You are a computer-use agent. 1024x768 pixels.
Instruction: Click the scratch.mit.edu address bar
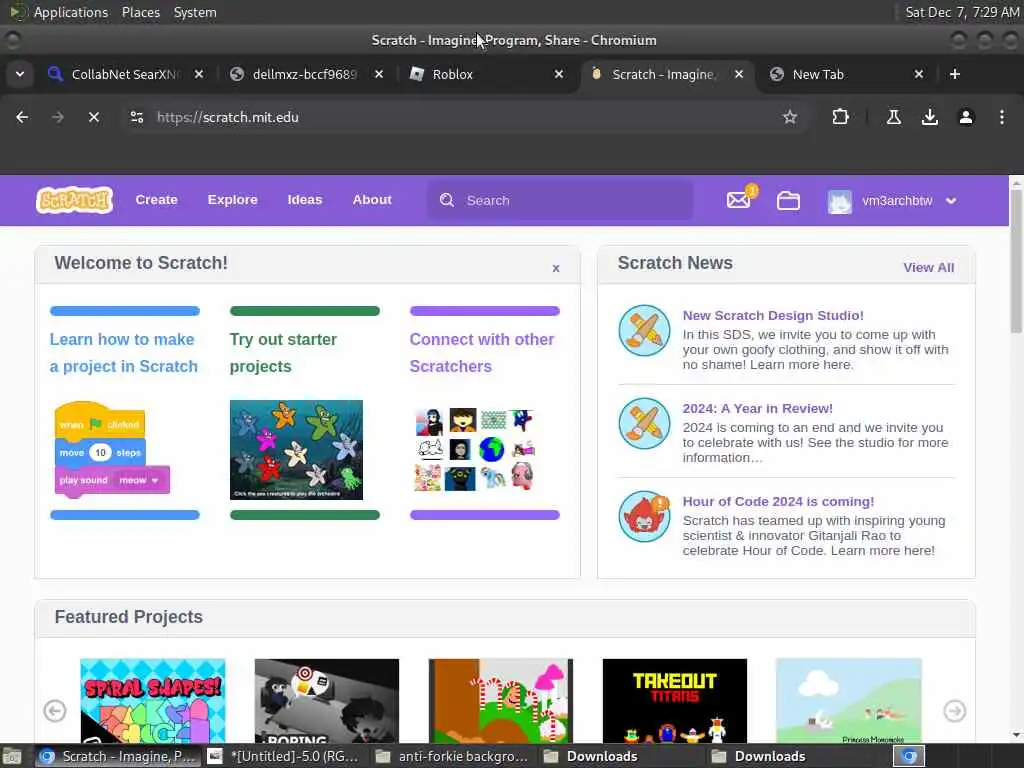click(457, 117)
